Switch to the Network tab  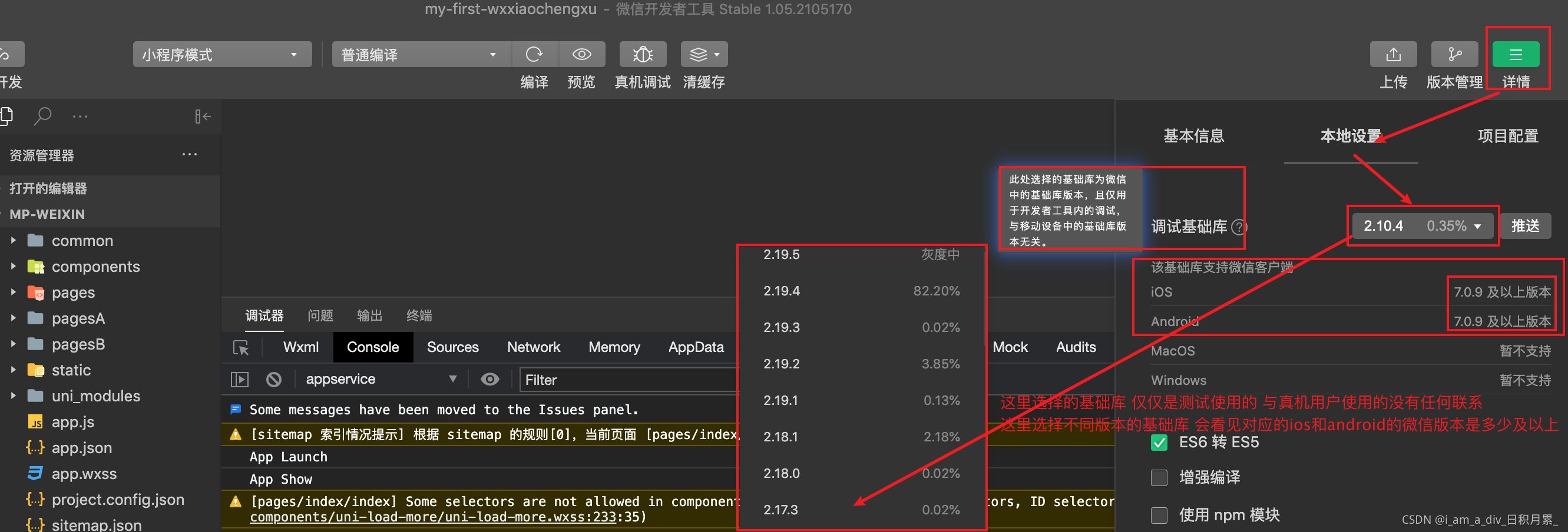coord(533,347)
